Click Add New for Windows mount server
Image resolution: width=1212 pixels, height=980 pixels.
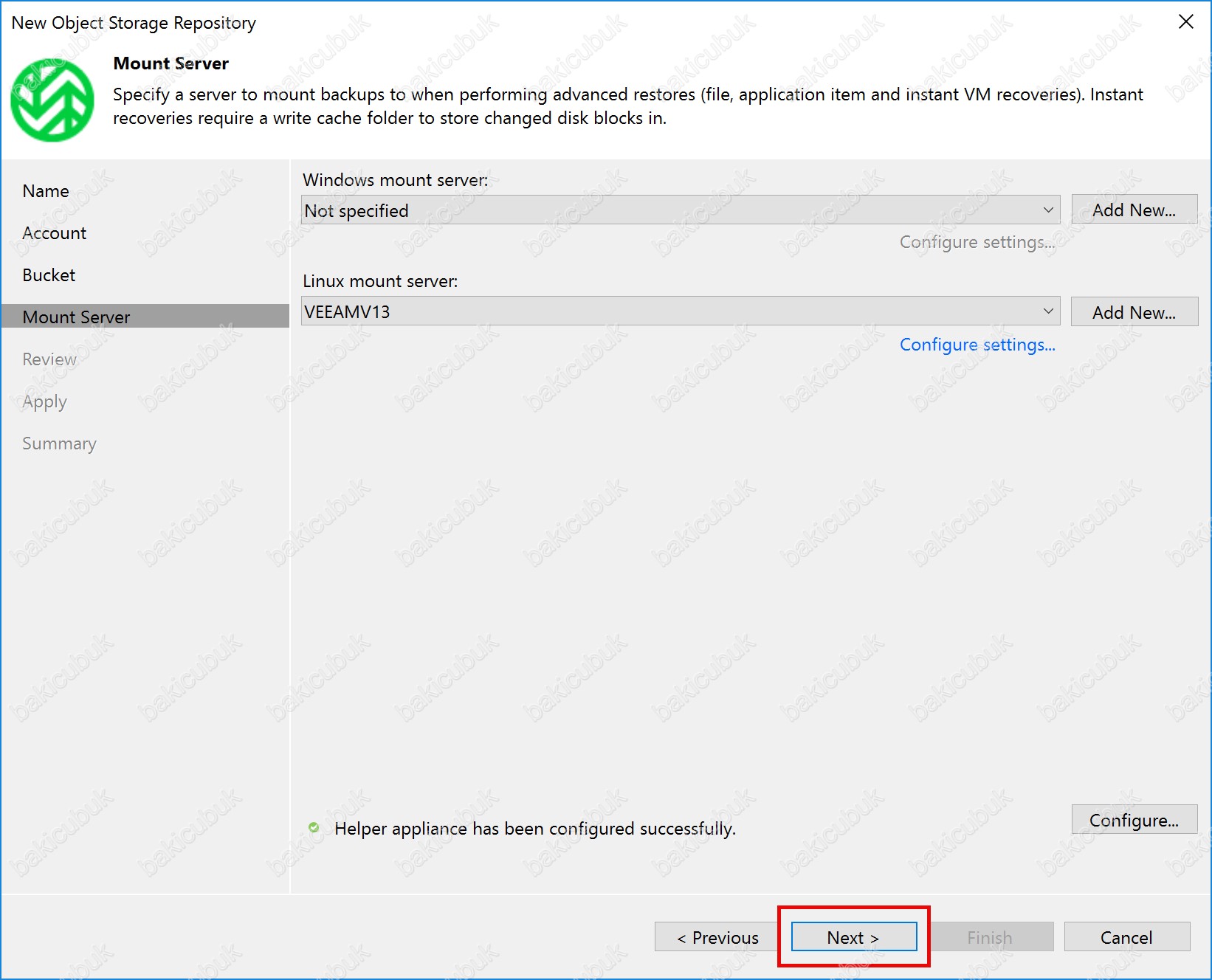[x=1134, y=210]
